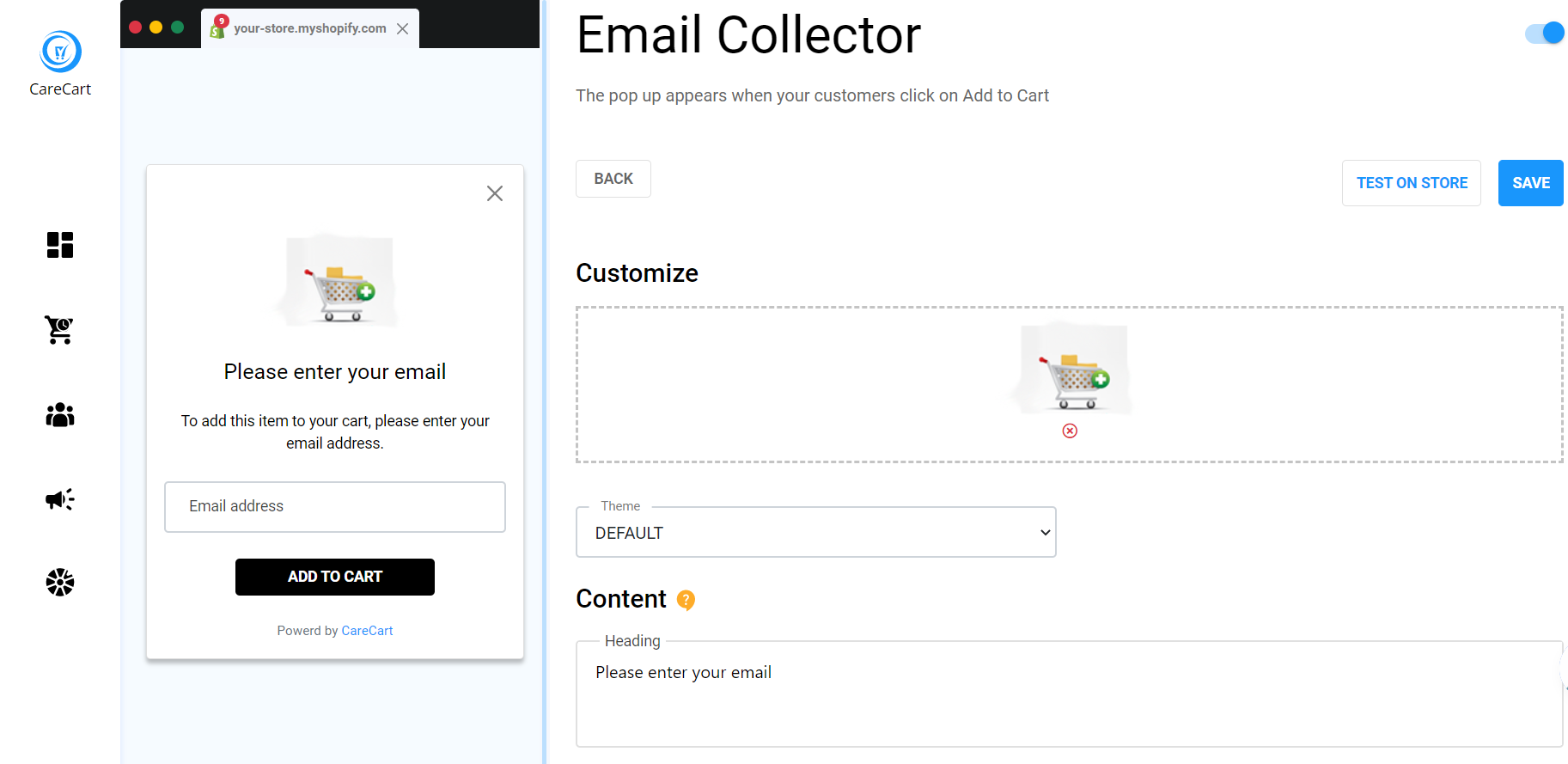Click the blue SAVE button

1530,183
